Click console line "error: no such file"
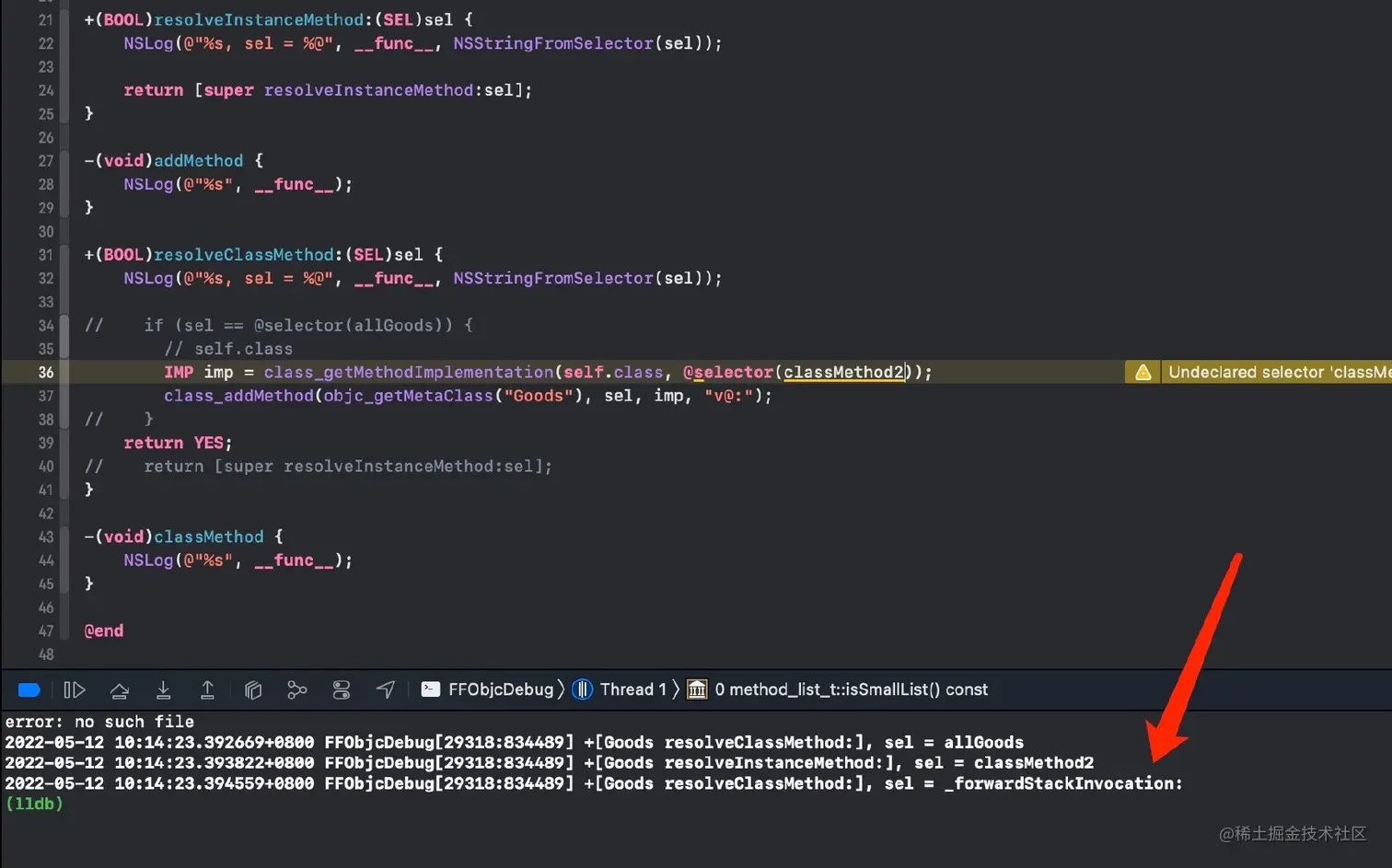Viewport: 1392px width, 868px height. point(99,722)
